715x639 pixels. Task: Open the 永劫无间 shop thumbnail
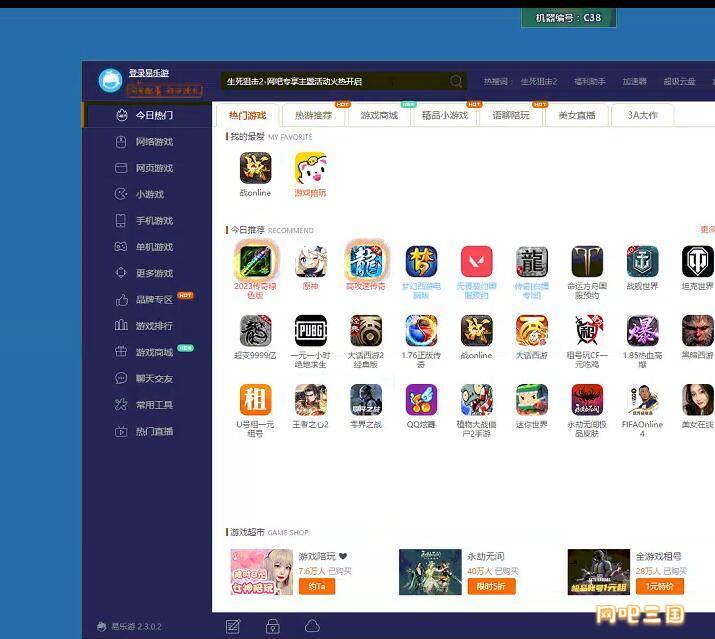click(x=430, y=572)
